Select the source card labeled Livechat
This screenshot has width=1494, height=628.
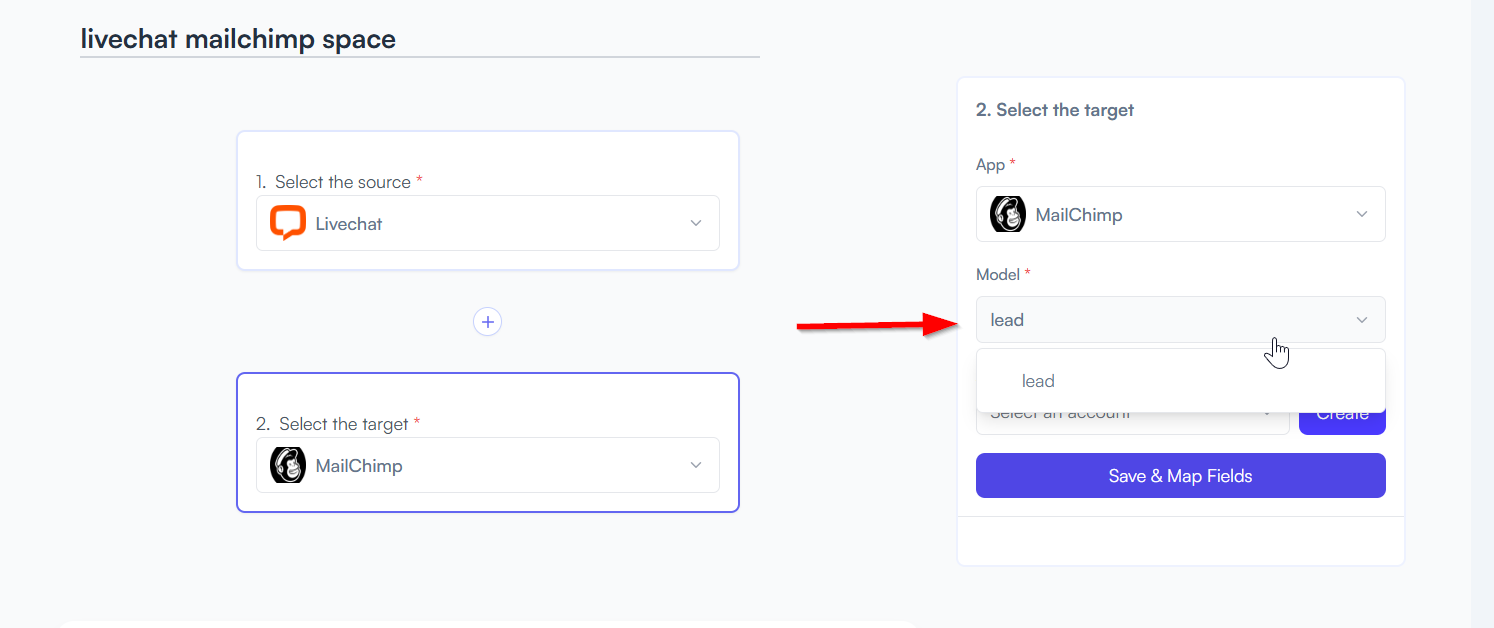click(488, 201)
